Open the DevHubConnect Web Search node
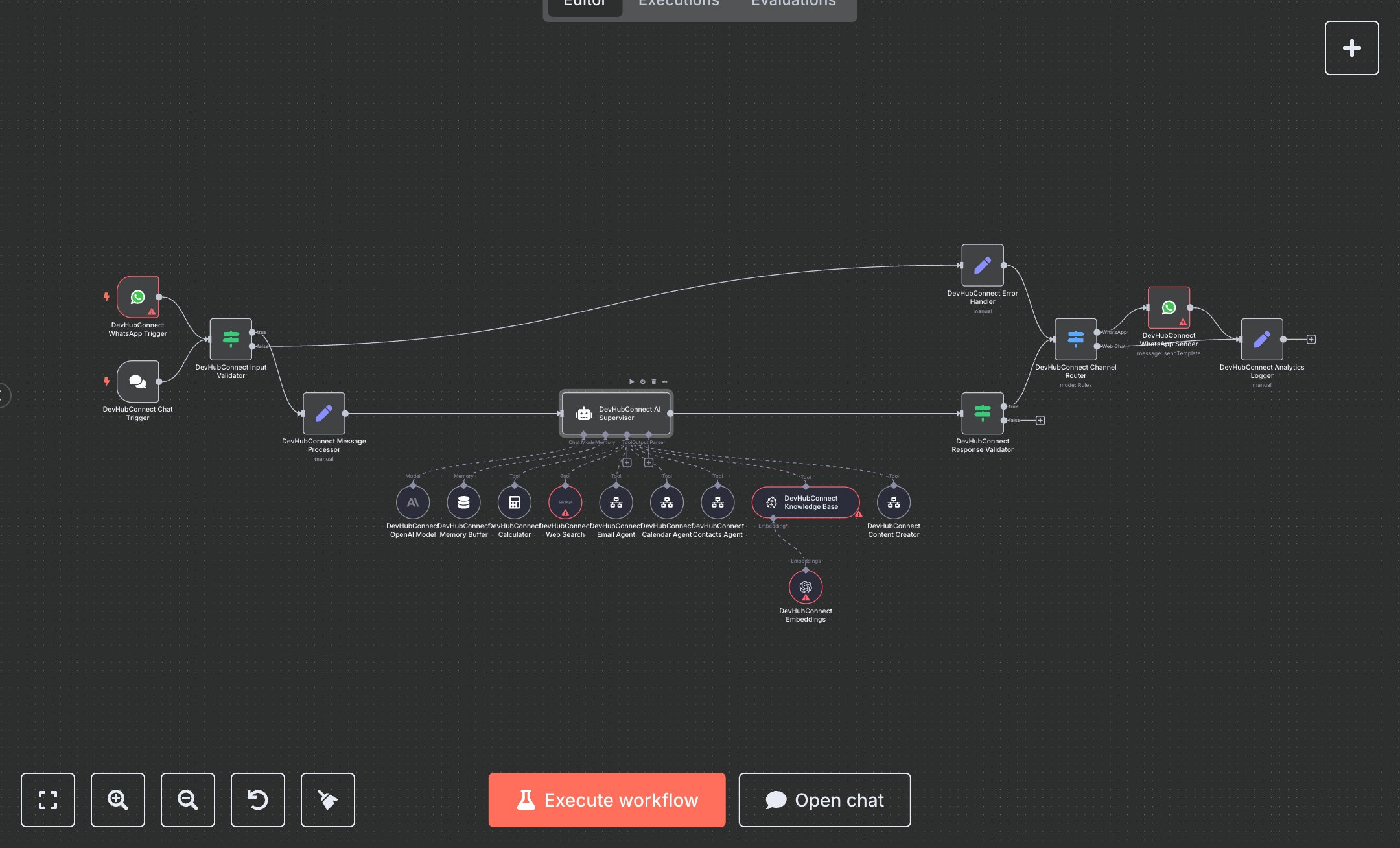The image size is (1400, 848). pos(565,502)
